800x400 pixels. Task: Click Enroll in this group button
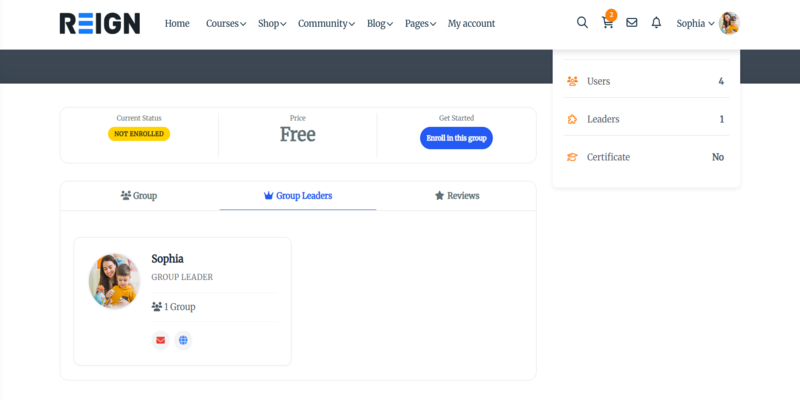coord(456,138)
